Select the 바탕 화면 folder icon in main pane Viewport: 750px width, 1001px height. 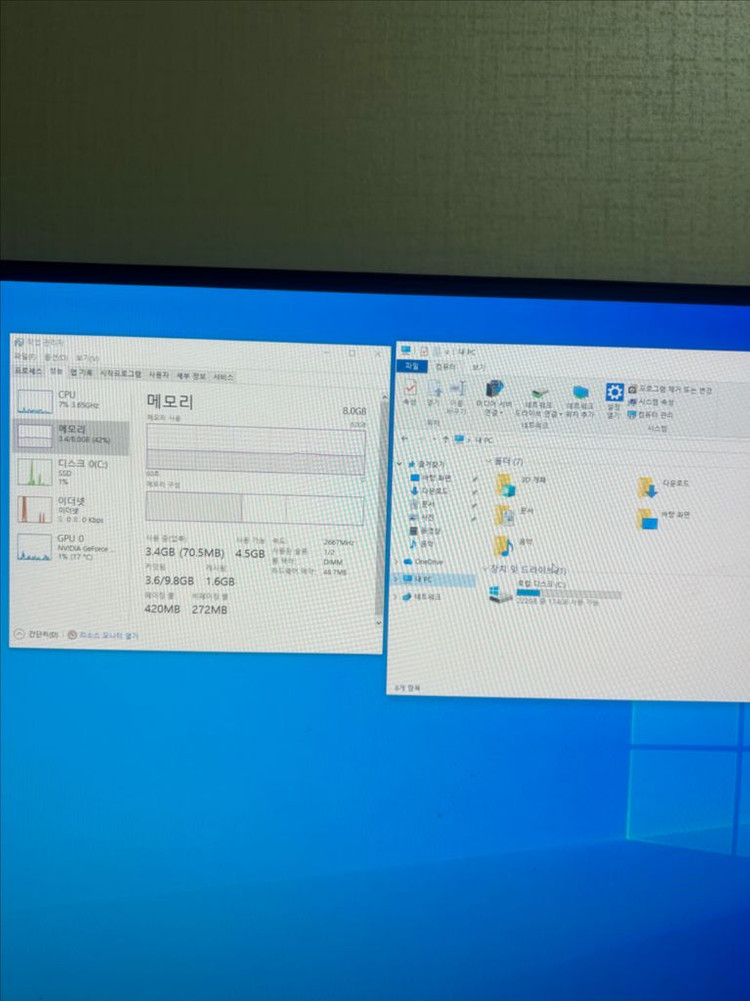[646, 519]
